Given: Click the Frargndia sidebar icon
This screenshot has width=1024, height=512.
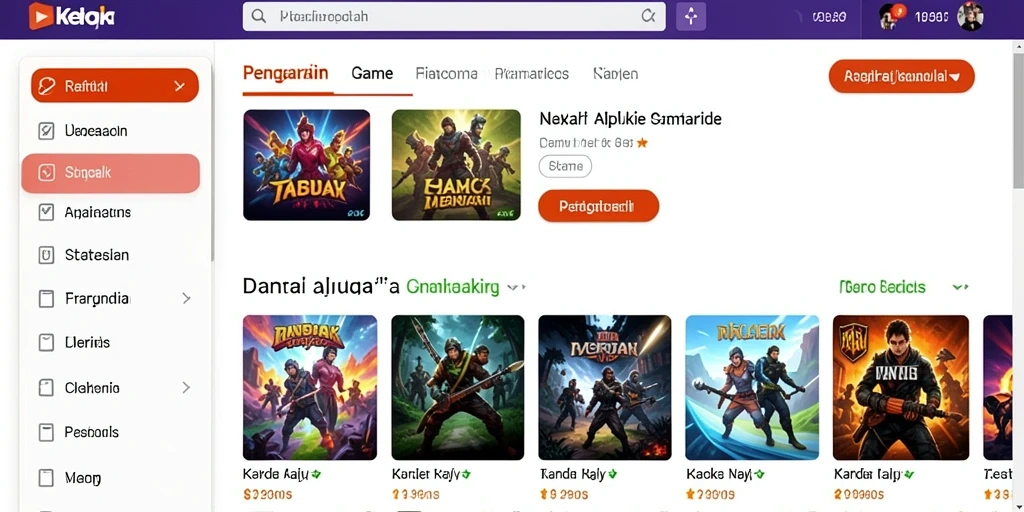Looking at the screenshot, I should 46,298.
